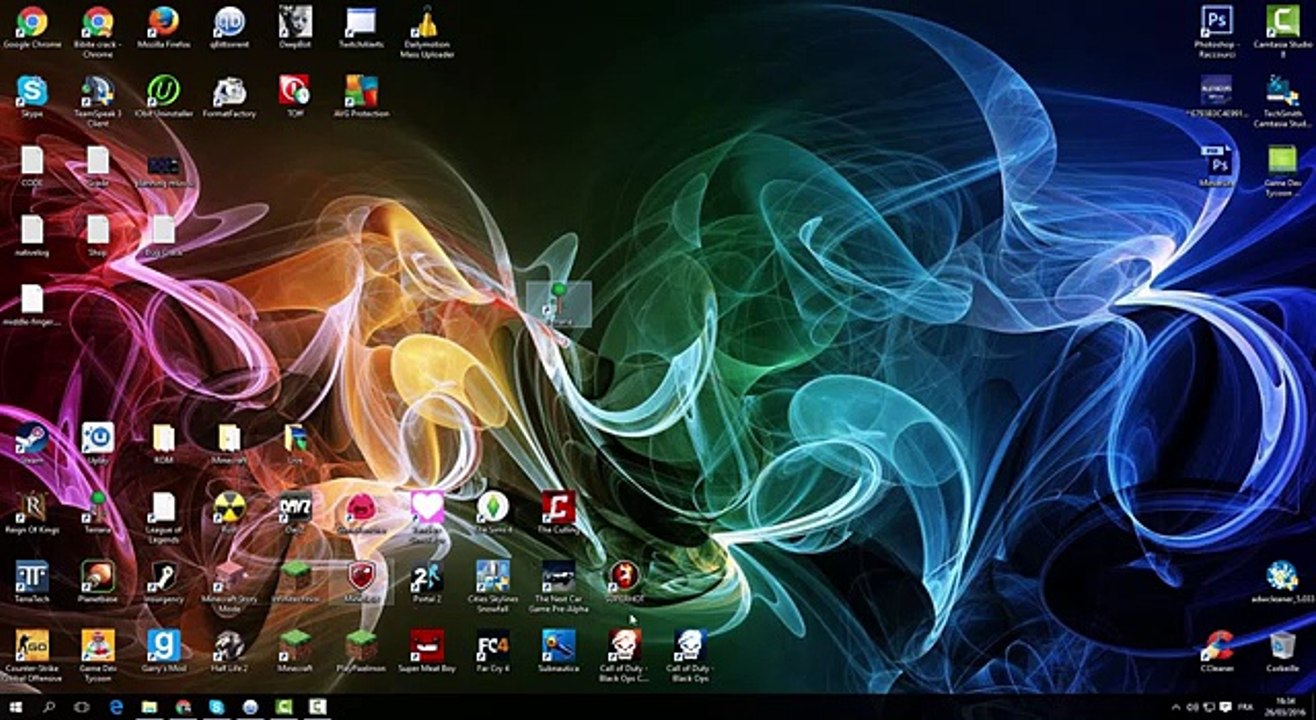
Task: Select the Terraria shortcut in desktop center
Action: (x=559, y=304)
